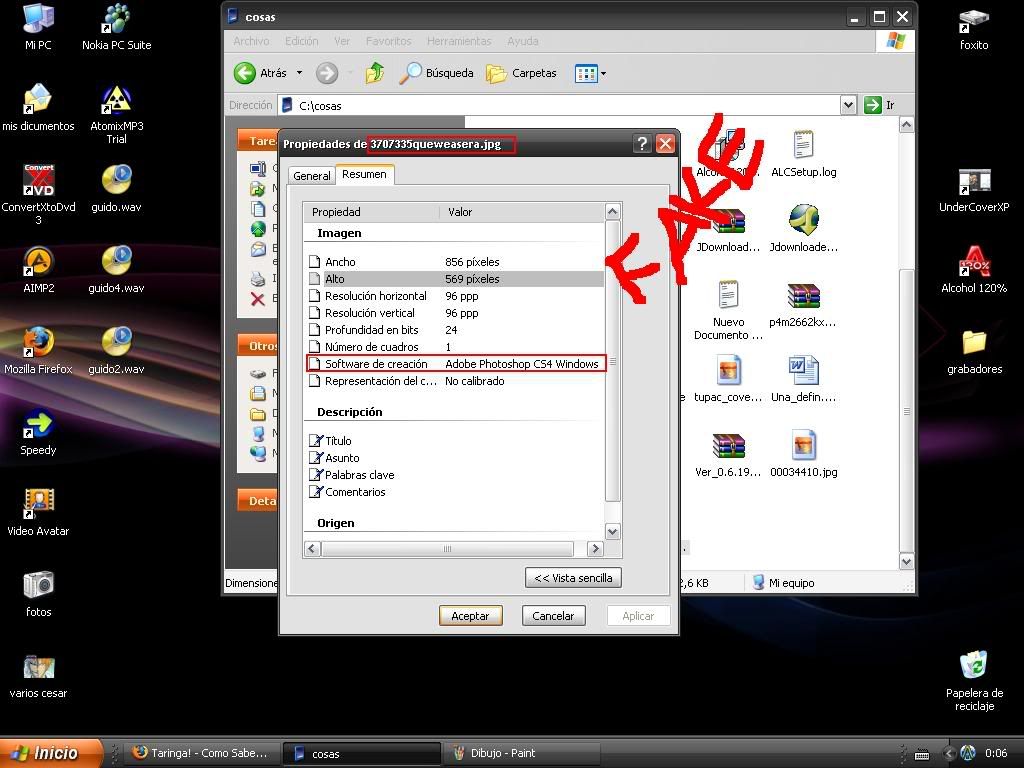Select ALCSetup.log file in cosas window

coord(803,154)
